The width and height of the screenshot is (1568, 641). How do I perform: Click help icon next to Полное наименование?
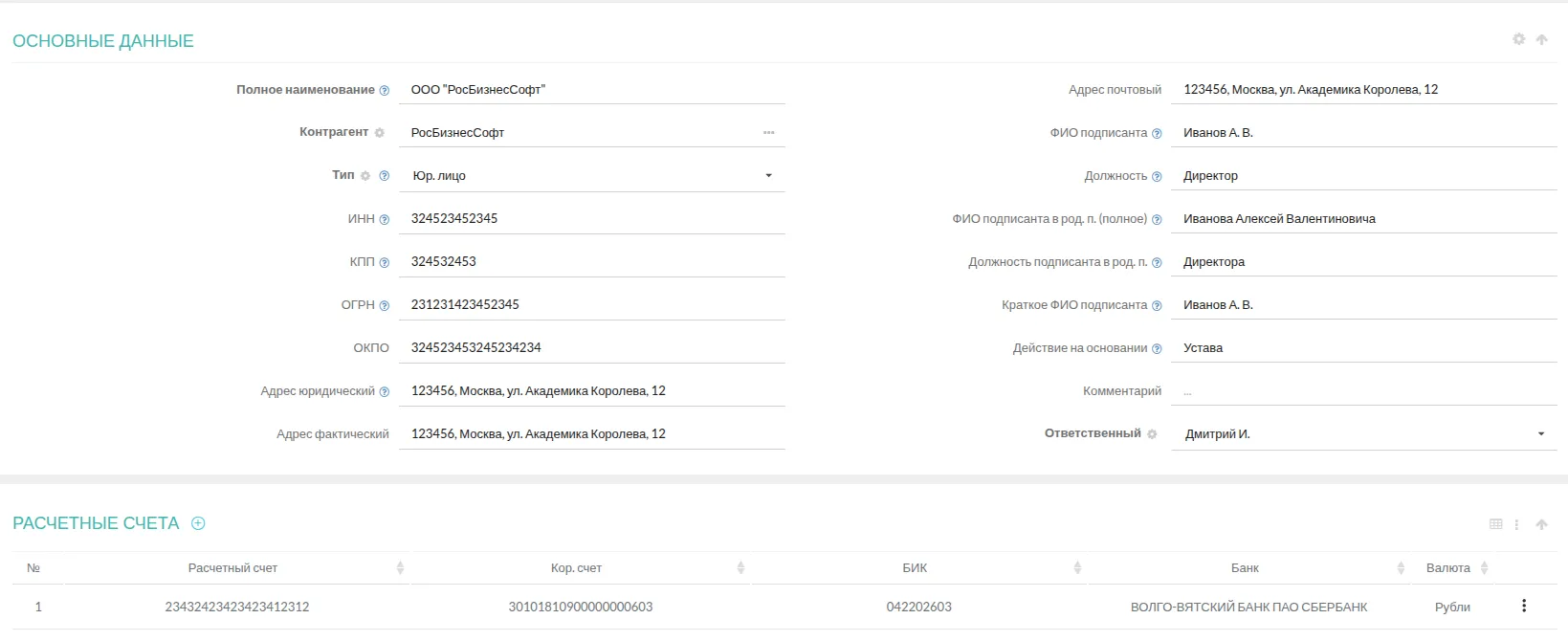(x=385, y=91)
